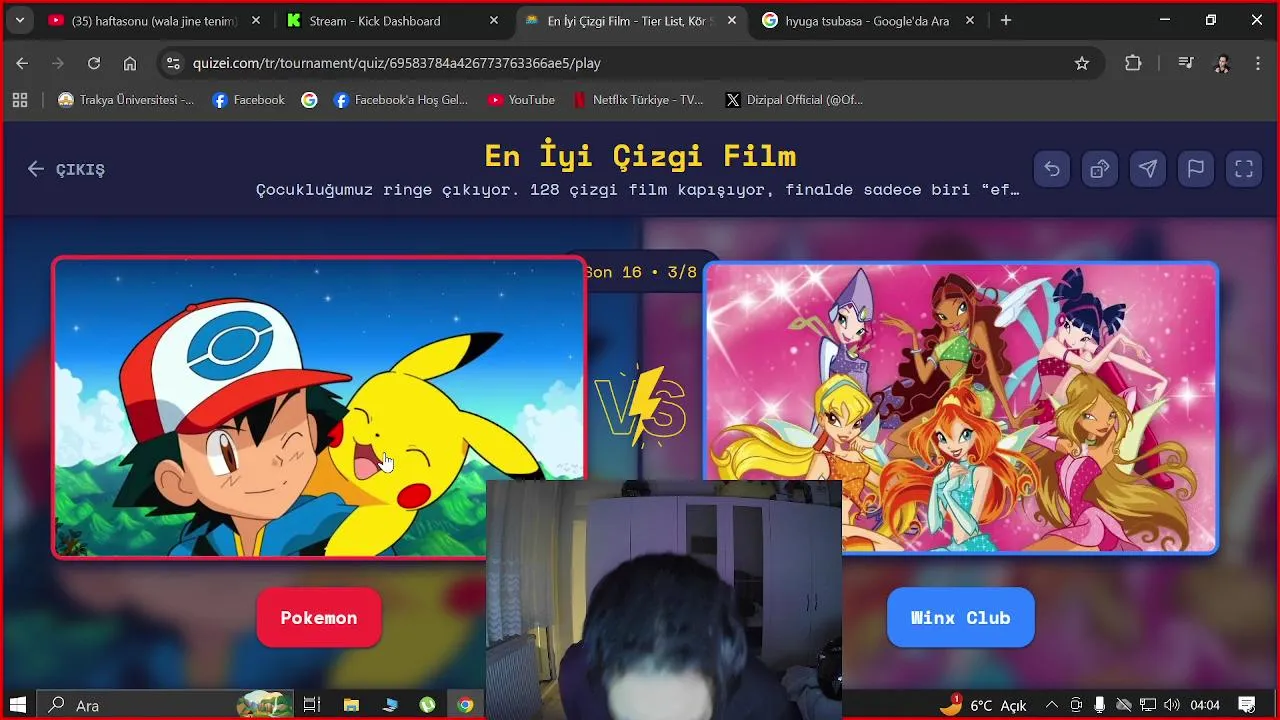Open the apps grid in bookmarks bar
Image resolution: width=1280 pixels, height=720 pixels.
point(19,100)
